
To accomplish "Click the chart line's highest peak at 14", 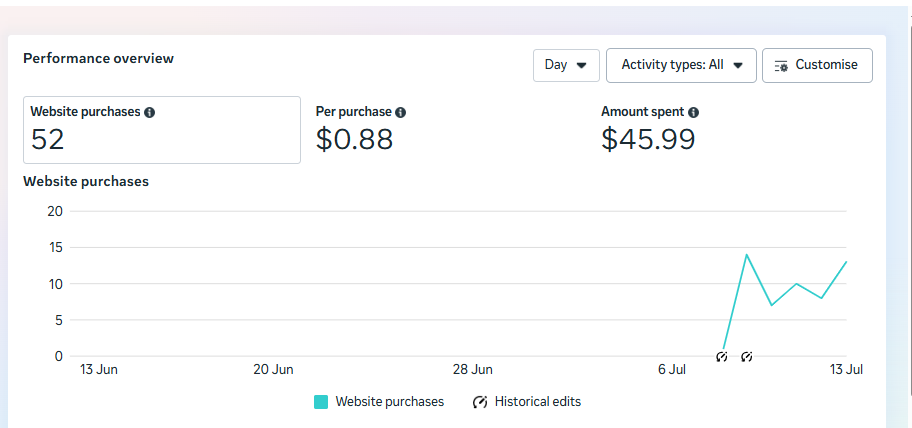I will tap(746, 254).
